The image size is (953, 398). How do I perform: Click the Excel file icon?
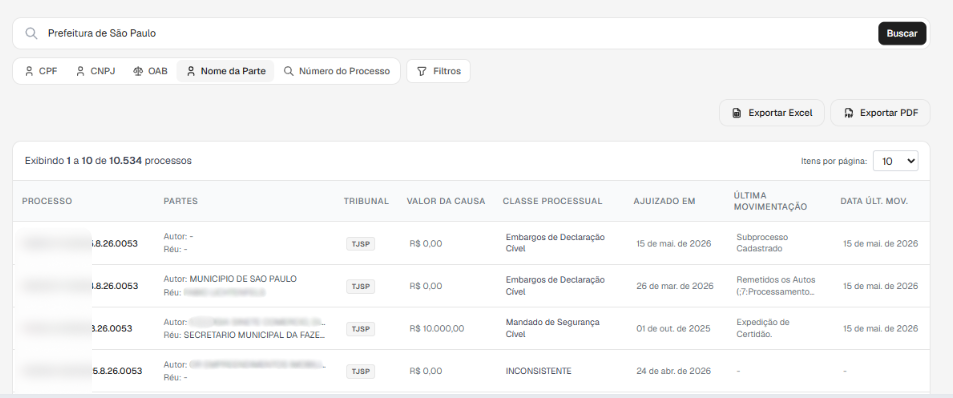click(x=737, y=113)
